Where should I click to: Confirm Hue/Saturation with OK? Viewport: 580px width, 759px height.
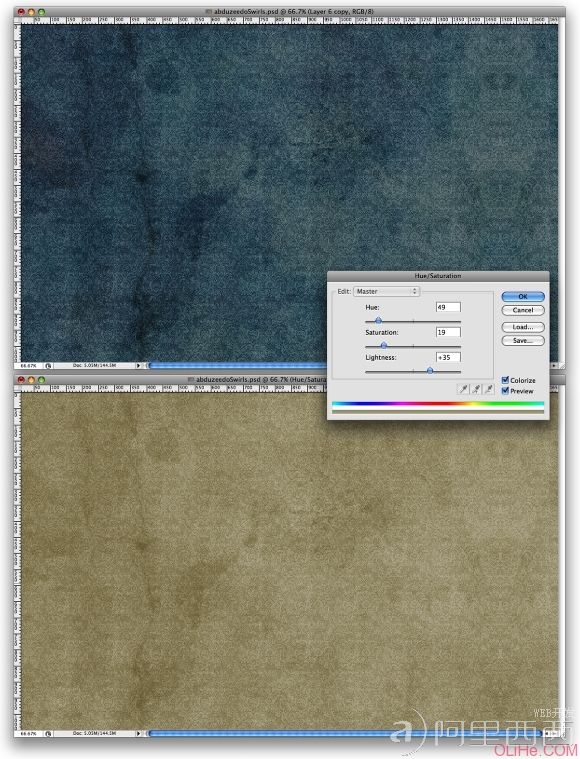click(x=523, y=296)
